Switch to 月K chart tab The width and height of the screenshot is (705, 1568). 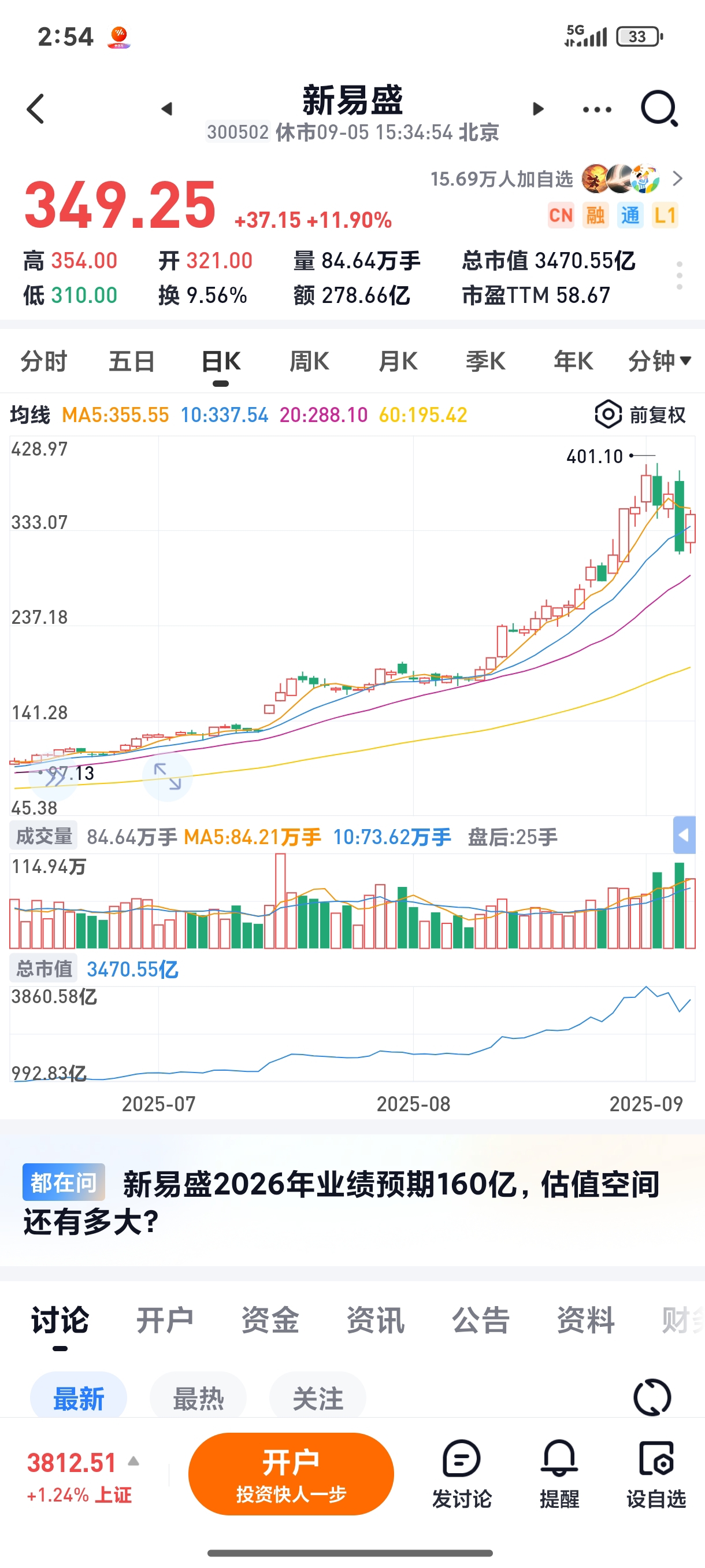point(398,361)
